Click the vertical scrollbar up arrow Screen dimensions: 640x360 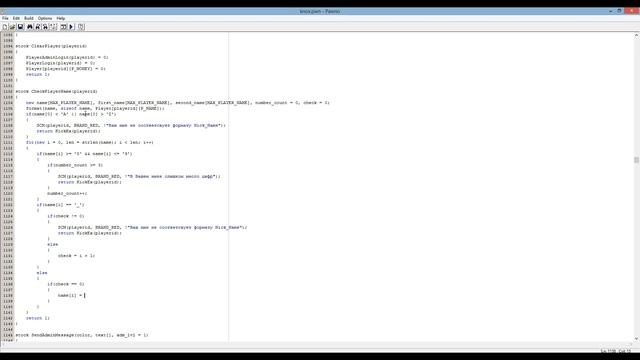coord(636,36)
